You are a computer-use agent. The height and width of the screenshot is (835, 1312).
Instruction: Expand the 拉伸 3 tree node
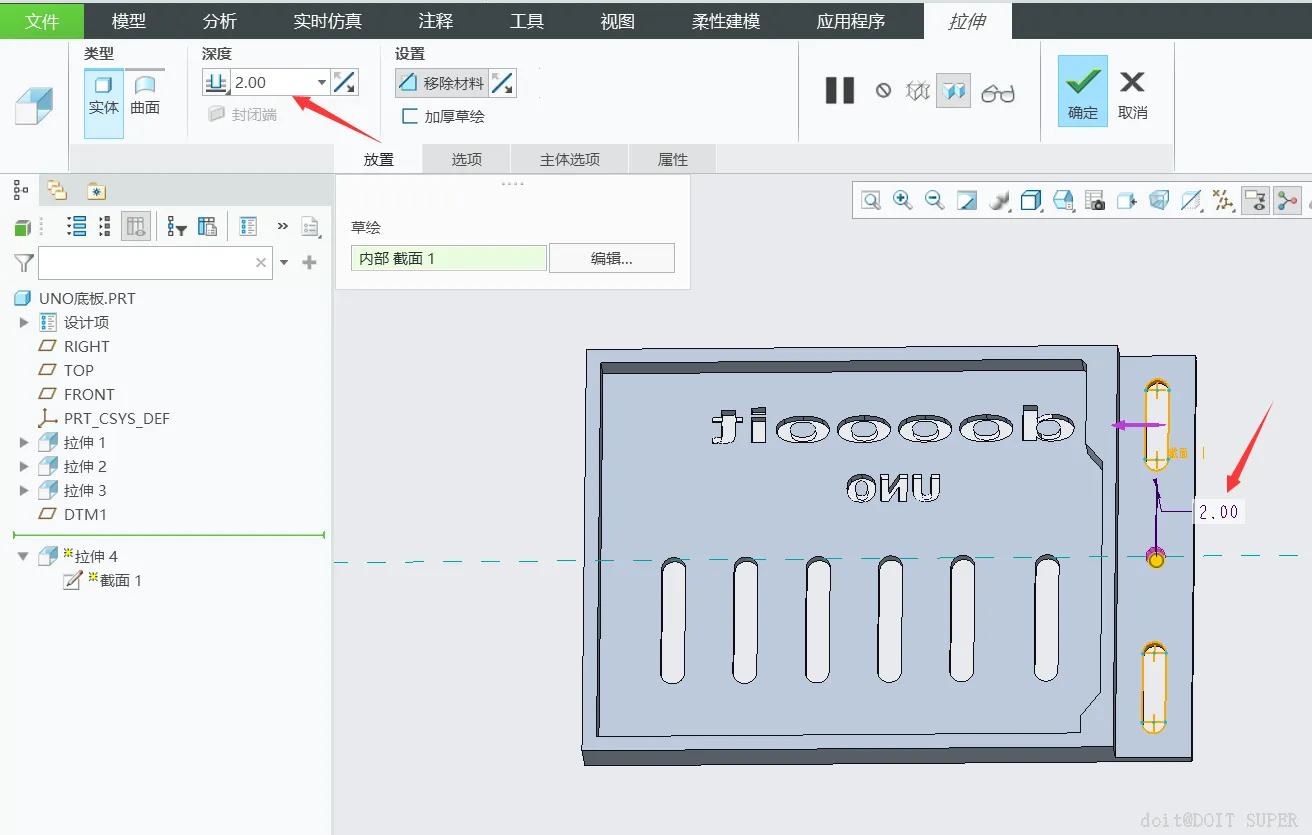pyautogui.click(x=25, y=490)
